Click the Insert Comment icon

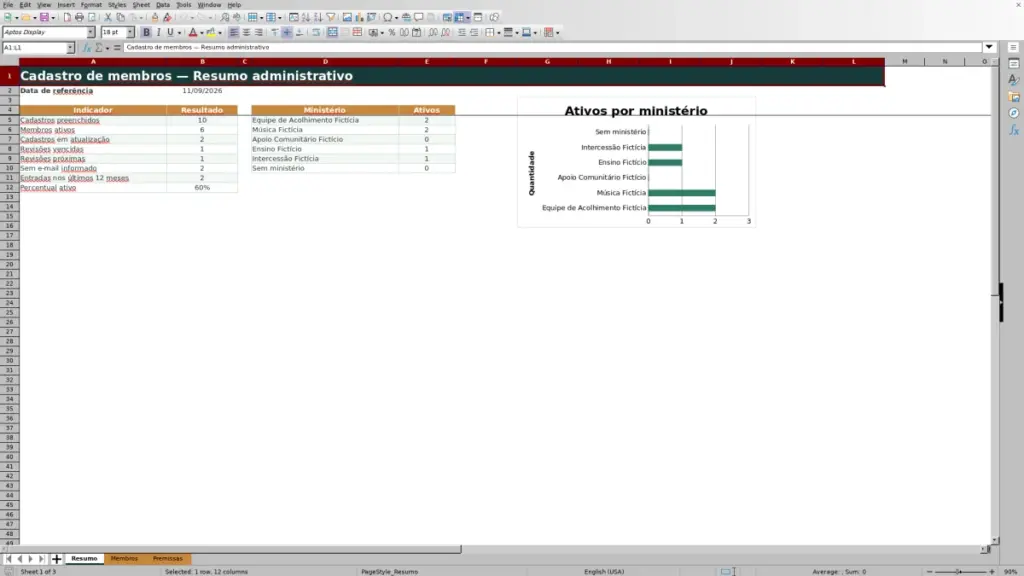pos(419,18)
